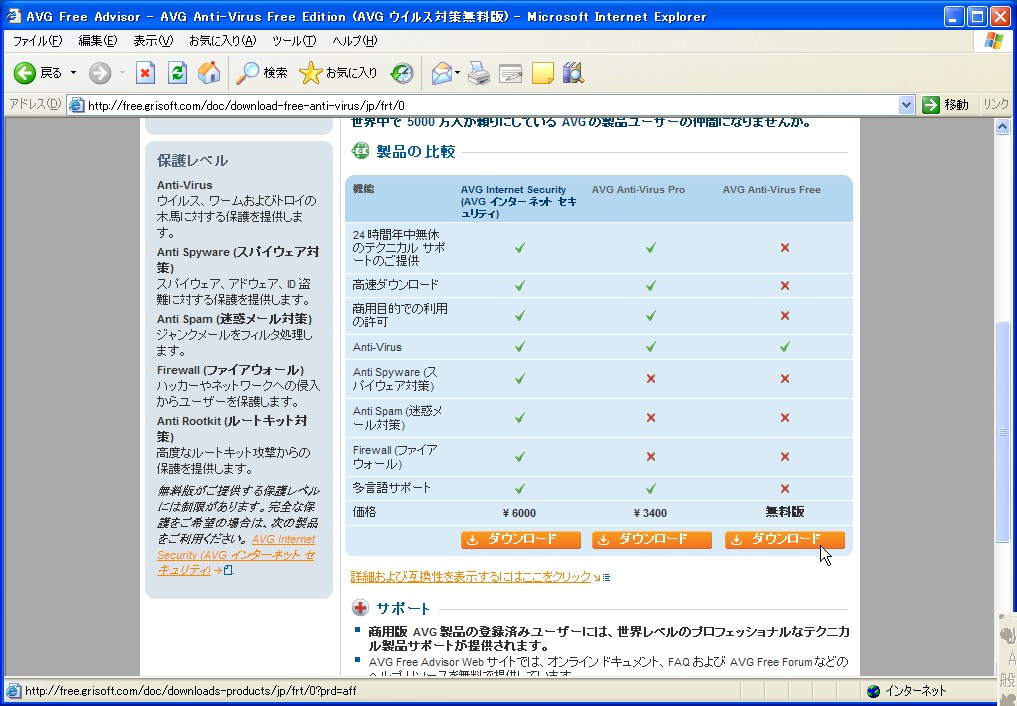The width and height of the screenshot is (1017, 706).
Task: Download AVG Anti-Virus Pro via orange button
Action: click(x=652, y=539)
